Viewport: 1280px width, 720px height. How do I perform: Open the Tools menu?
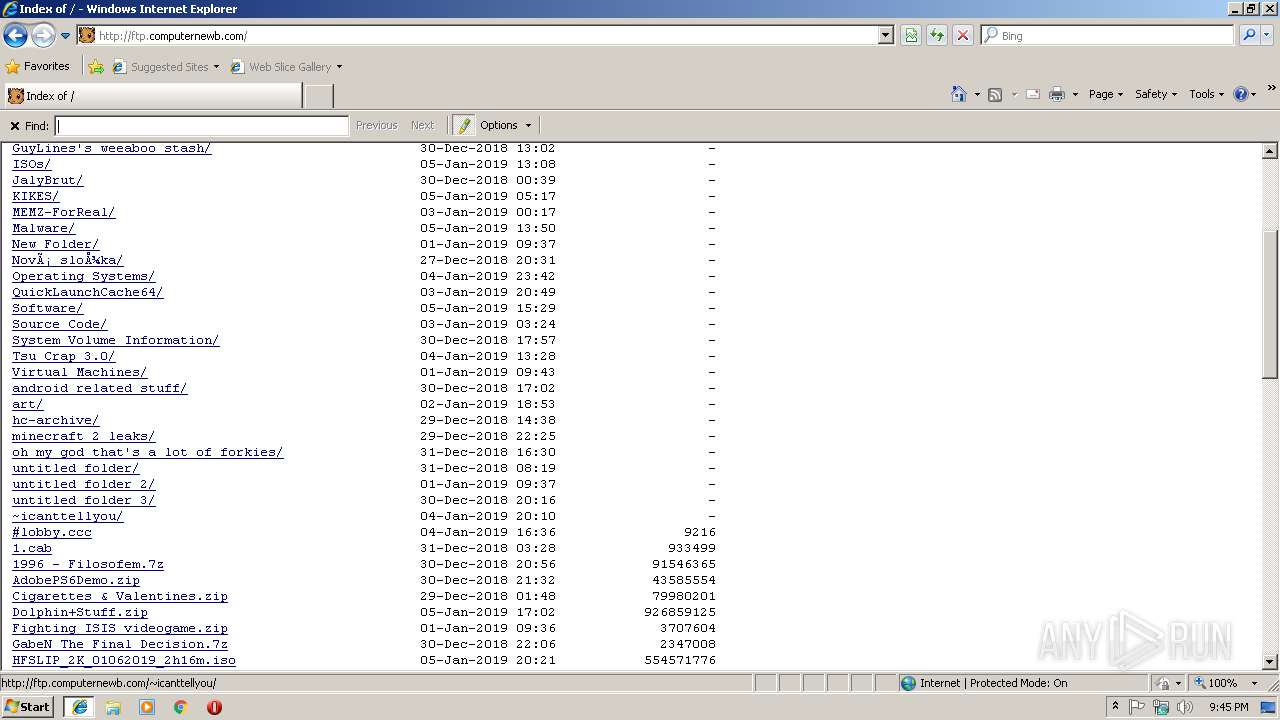(x=1207, y=94)
